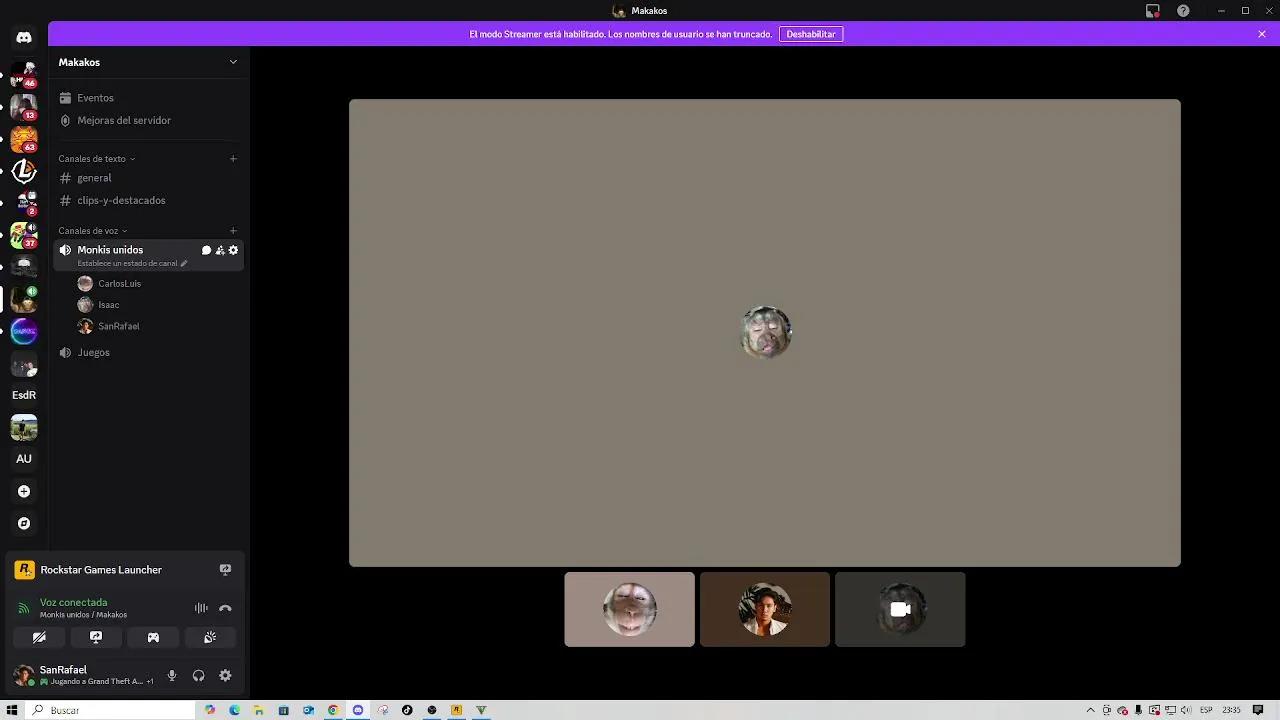Open Discord direct messages home icon

coord(24,37)
